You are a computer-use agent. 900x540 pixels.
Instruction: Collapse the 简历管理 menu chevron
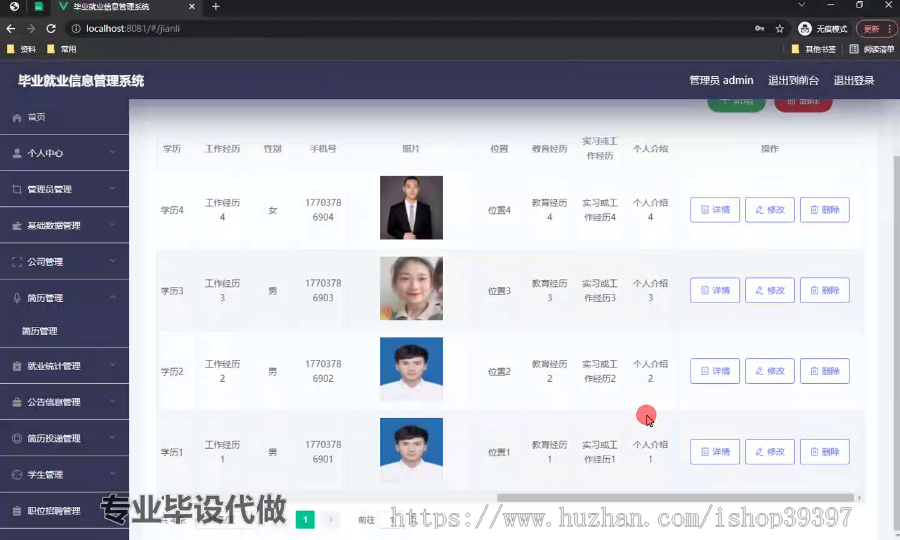point(112,297)
